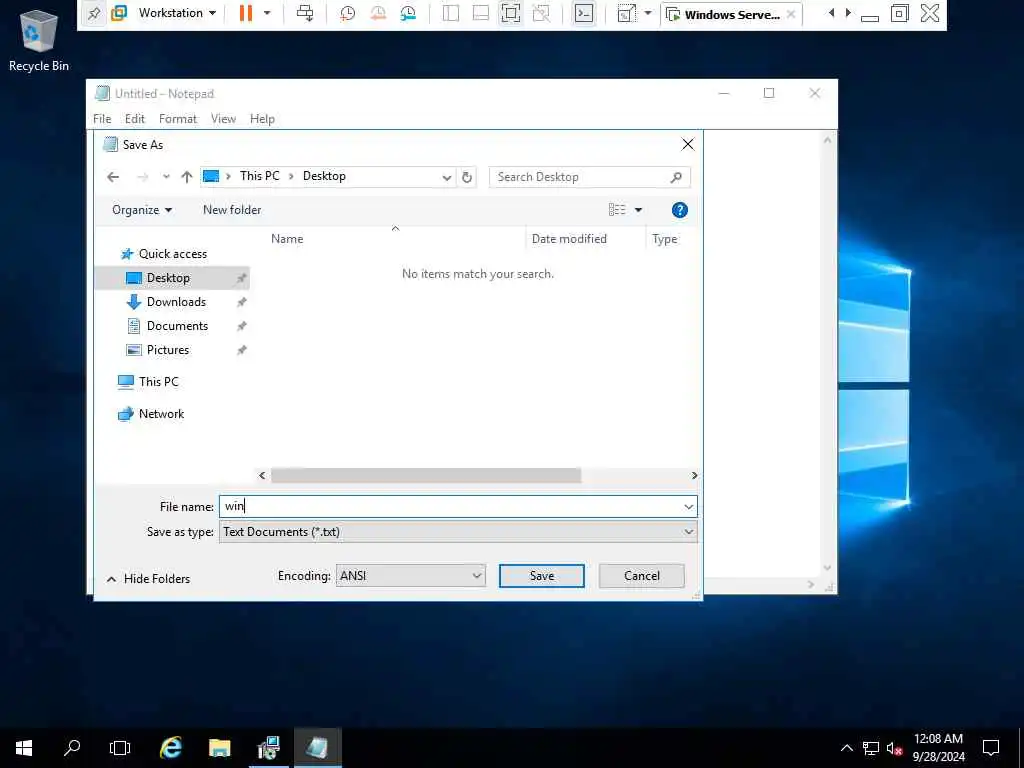Click the pin icon in VMware toolbar
The image size is (1024, 768).
point(94,13)
